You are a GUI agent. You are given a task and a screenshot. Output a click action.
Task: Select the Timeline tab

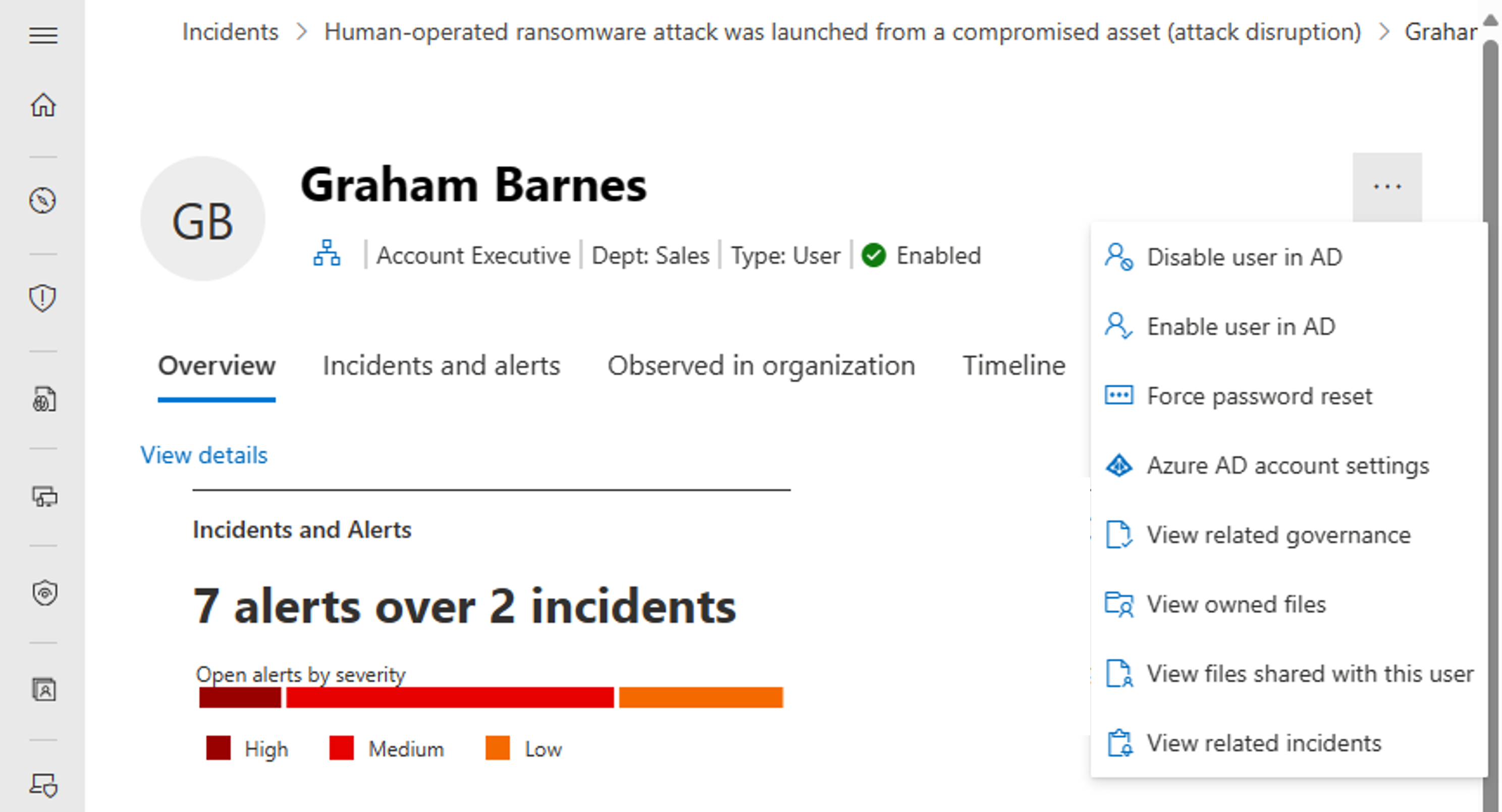tap(1013, 365)
